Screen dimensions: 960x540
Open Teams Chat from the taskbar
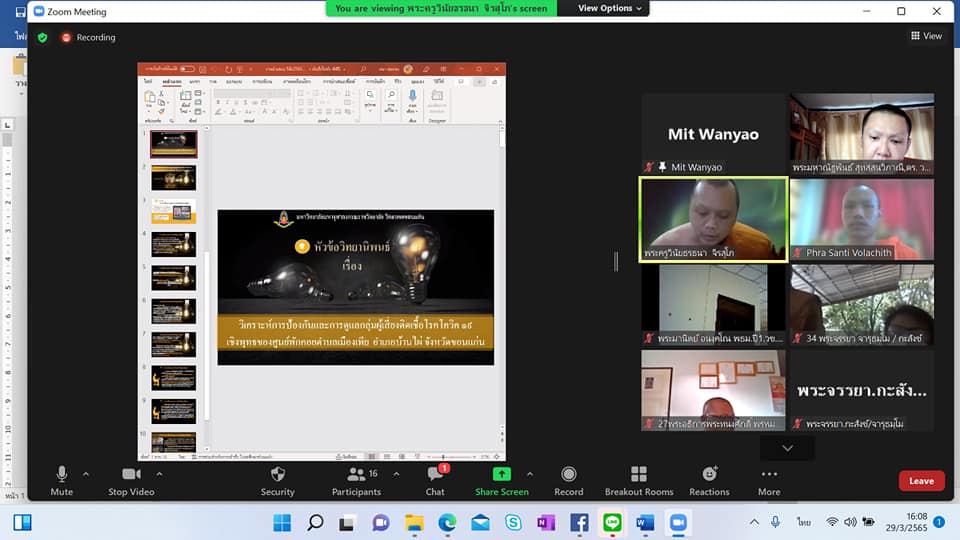click(381, 522)
